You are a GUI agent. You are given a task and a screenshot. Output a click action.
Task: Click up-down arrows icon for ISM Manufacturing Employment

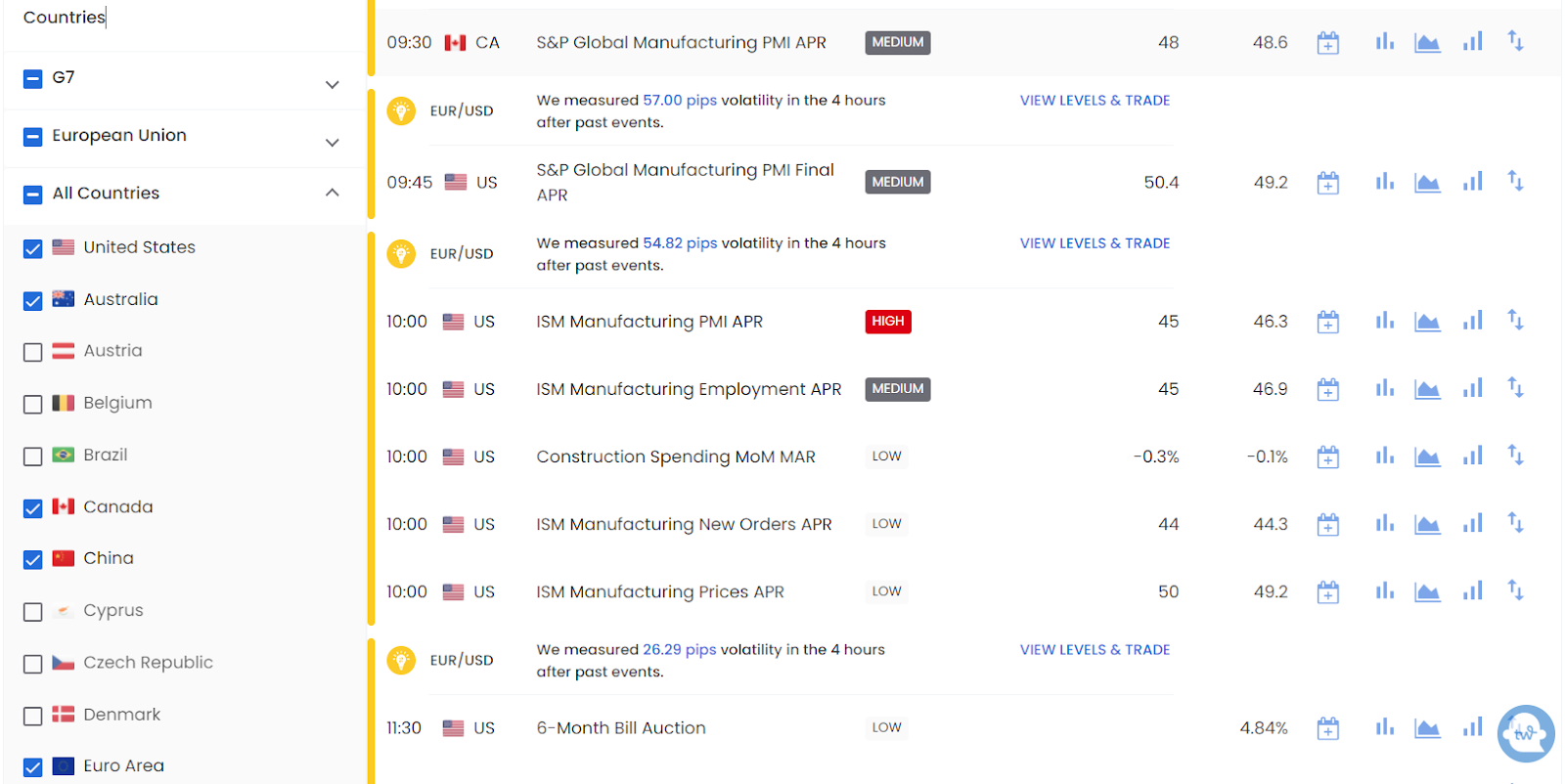(x=1515, y=389)
